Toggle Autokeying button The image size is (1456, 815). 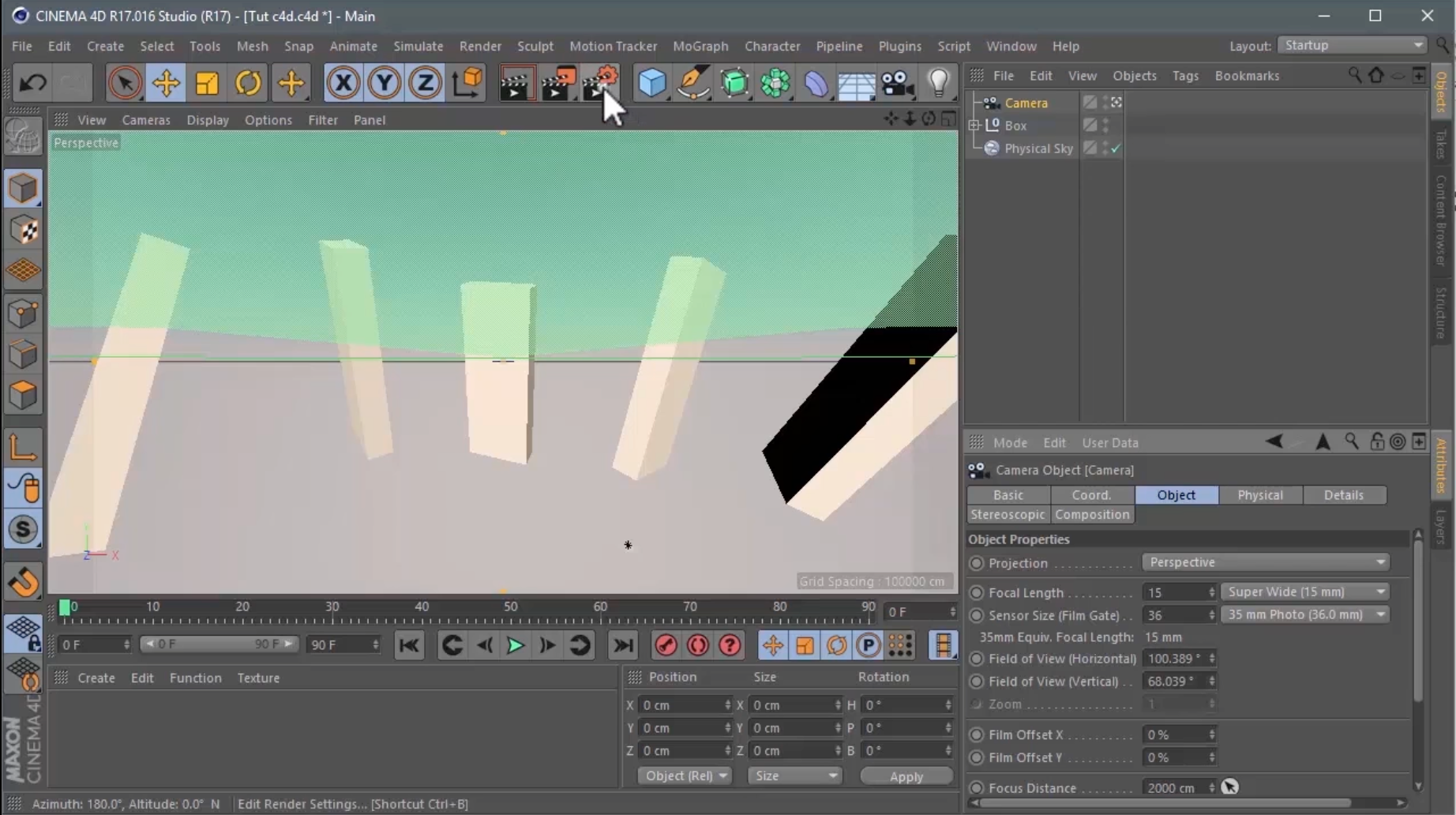pos(698,645)
